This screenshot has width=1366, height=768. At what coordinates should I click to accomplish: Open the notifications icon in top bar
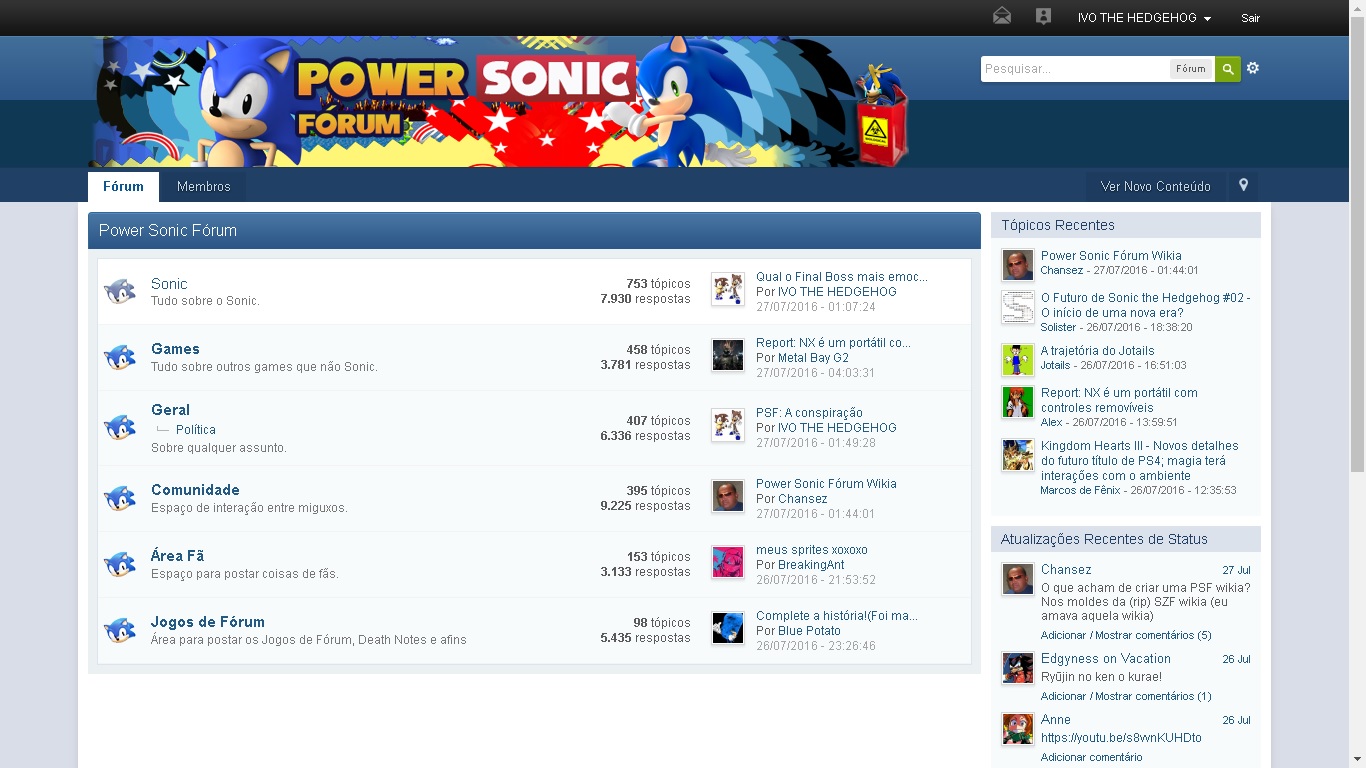coord(1043,16)
